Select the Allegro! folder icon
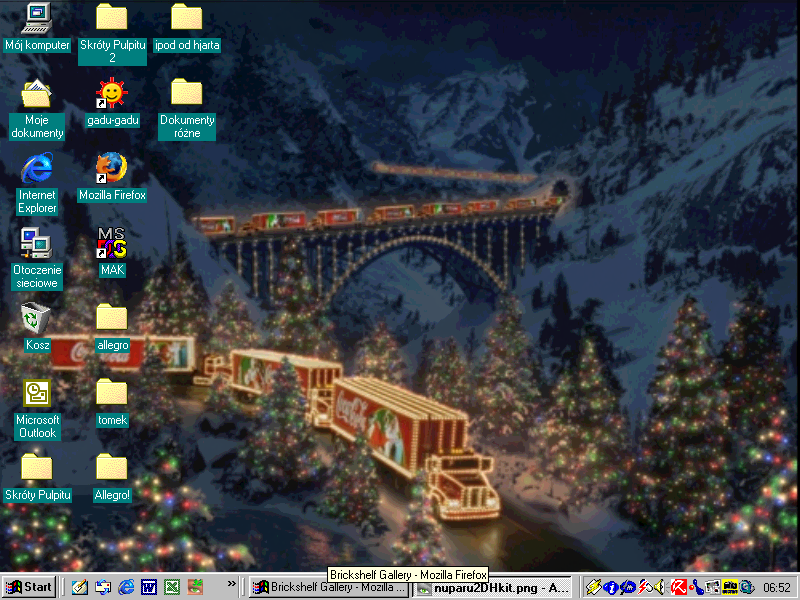 pyautogui.click(x=112, y=467)
